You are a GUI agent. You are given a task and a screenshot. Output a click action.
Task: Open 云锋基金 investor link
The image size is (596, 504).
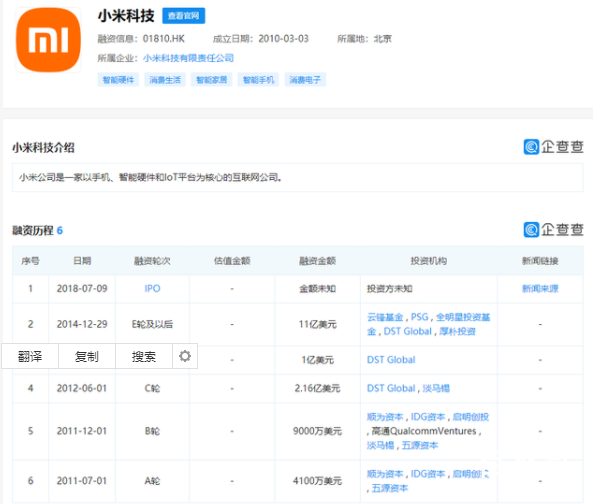point(385,317)
